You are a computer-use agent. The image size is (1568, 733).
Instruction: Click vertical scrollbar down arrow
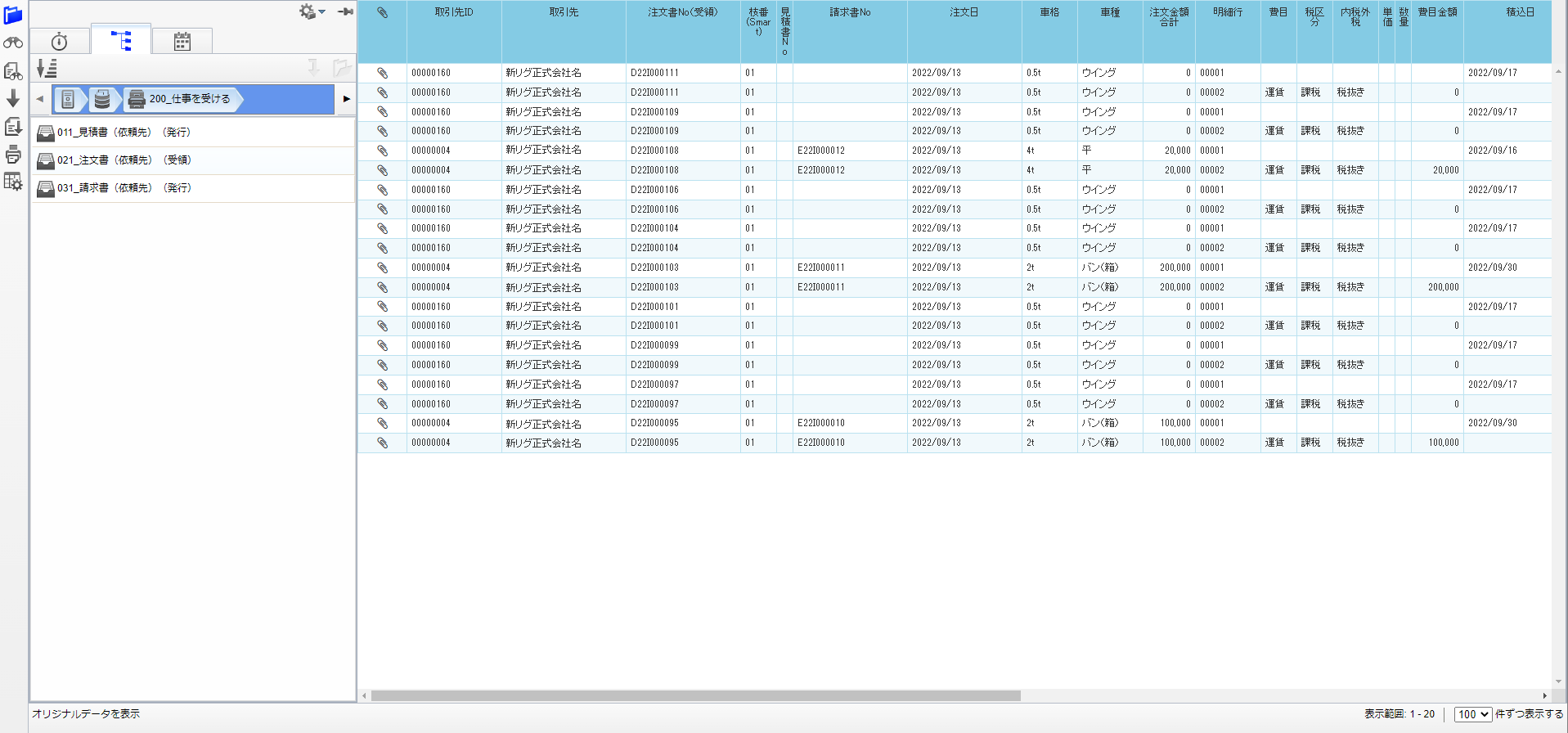[1559, 681]
